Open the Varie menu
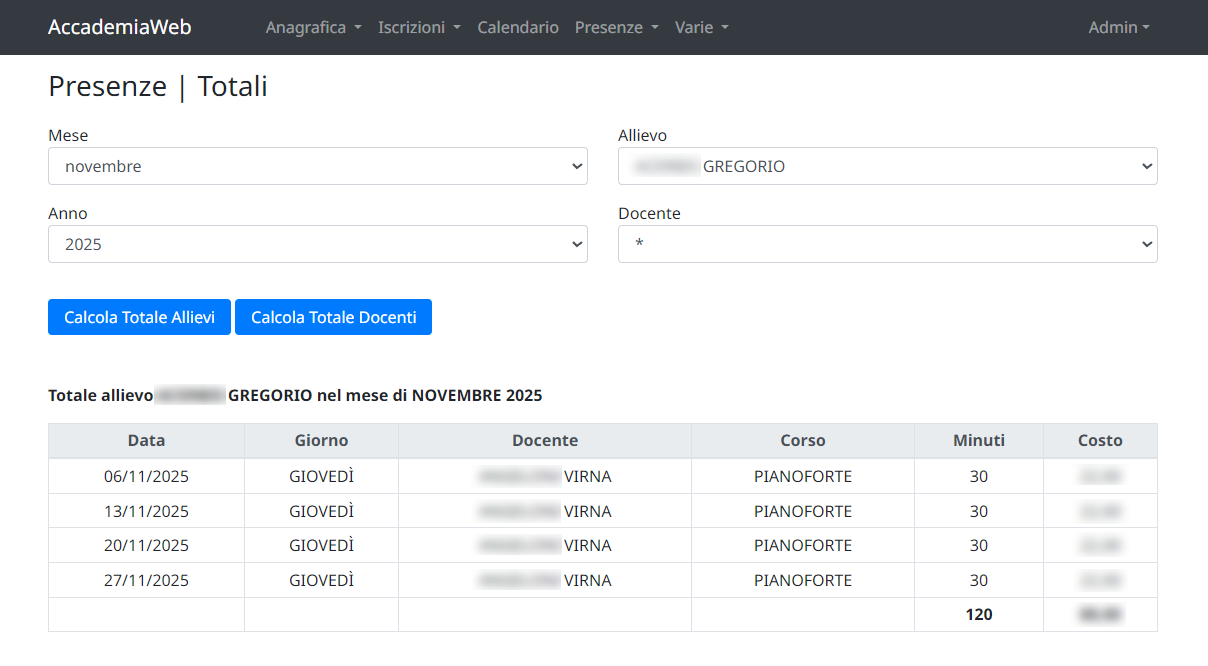This screenshot has height=666, width=1208. [x=701, y=27]
